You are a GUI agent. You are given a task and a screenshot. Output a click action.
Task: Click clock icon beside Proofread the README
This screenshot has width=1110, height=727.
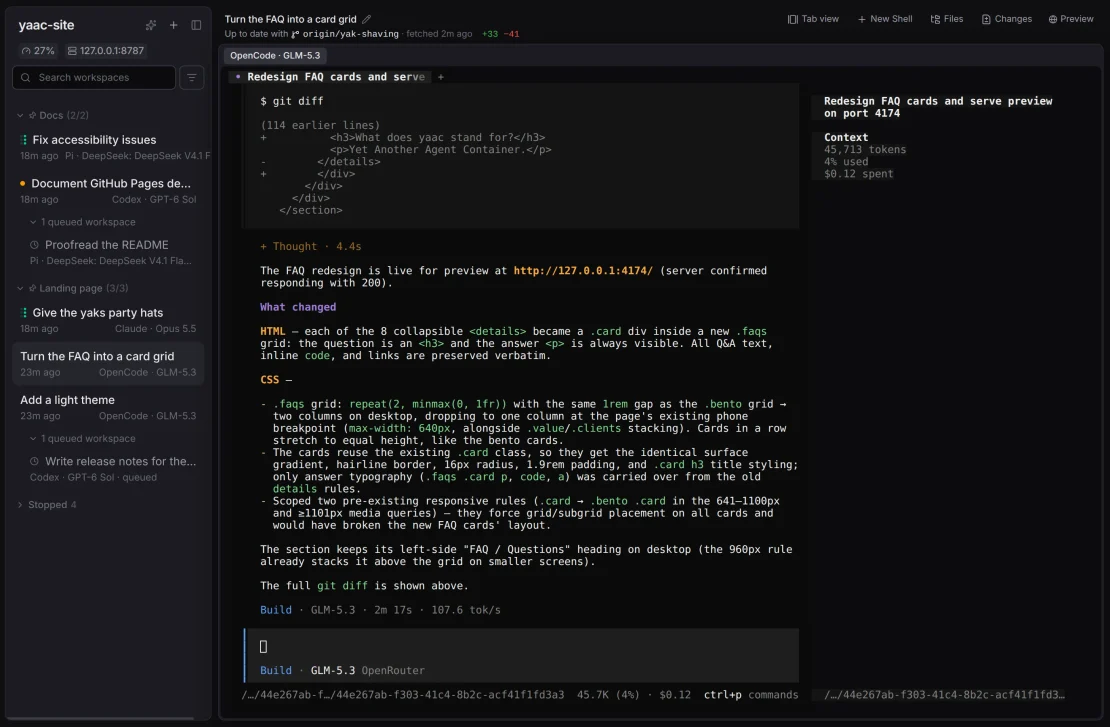pos(34,245)
